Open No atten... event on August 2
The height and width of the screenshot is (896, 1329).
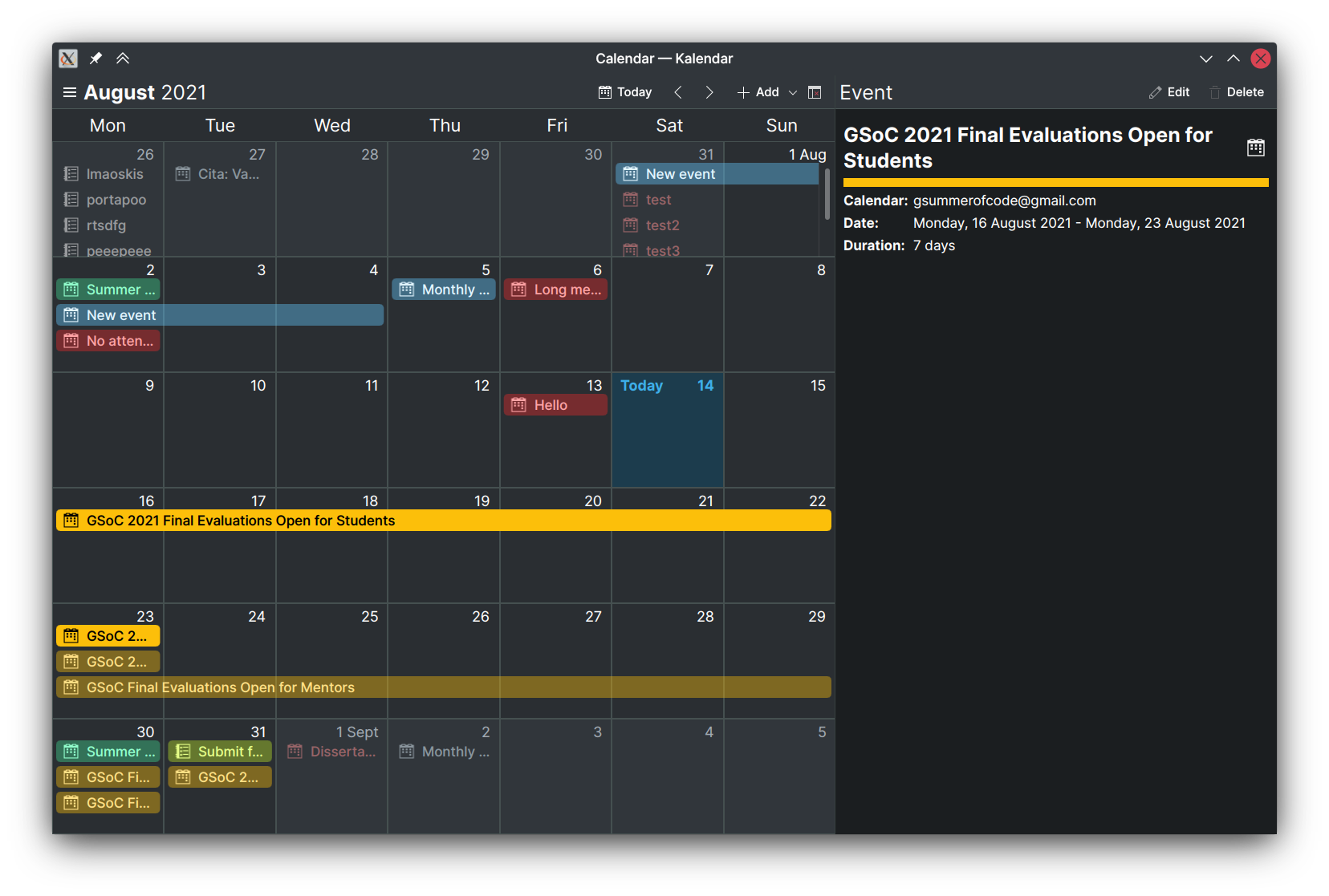[x=108, y=341]
